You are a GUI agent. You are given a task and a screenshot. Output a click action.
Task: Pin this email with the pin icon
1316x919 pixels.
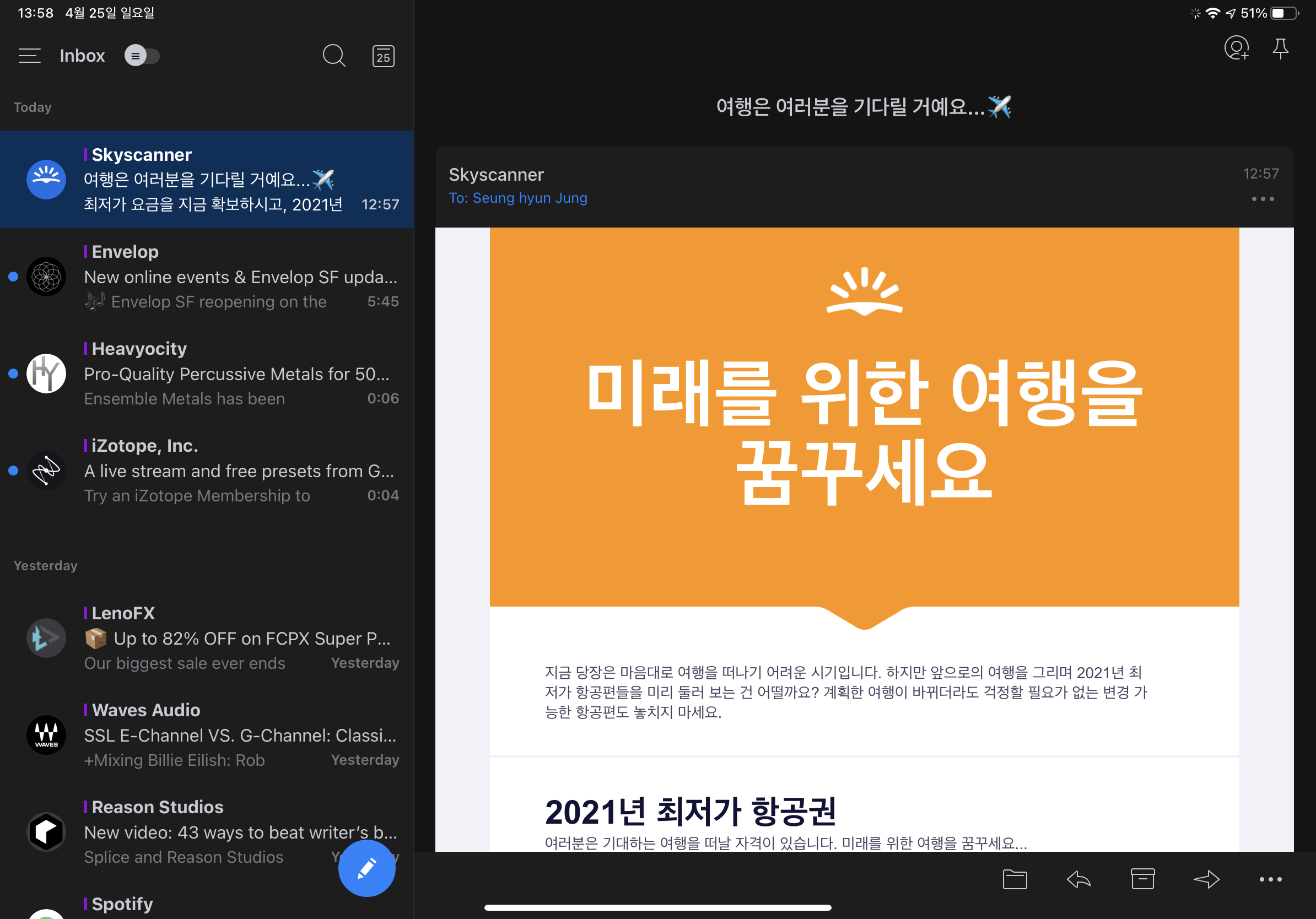tap(1281, 48)
